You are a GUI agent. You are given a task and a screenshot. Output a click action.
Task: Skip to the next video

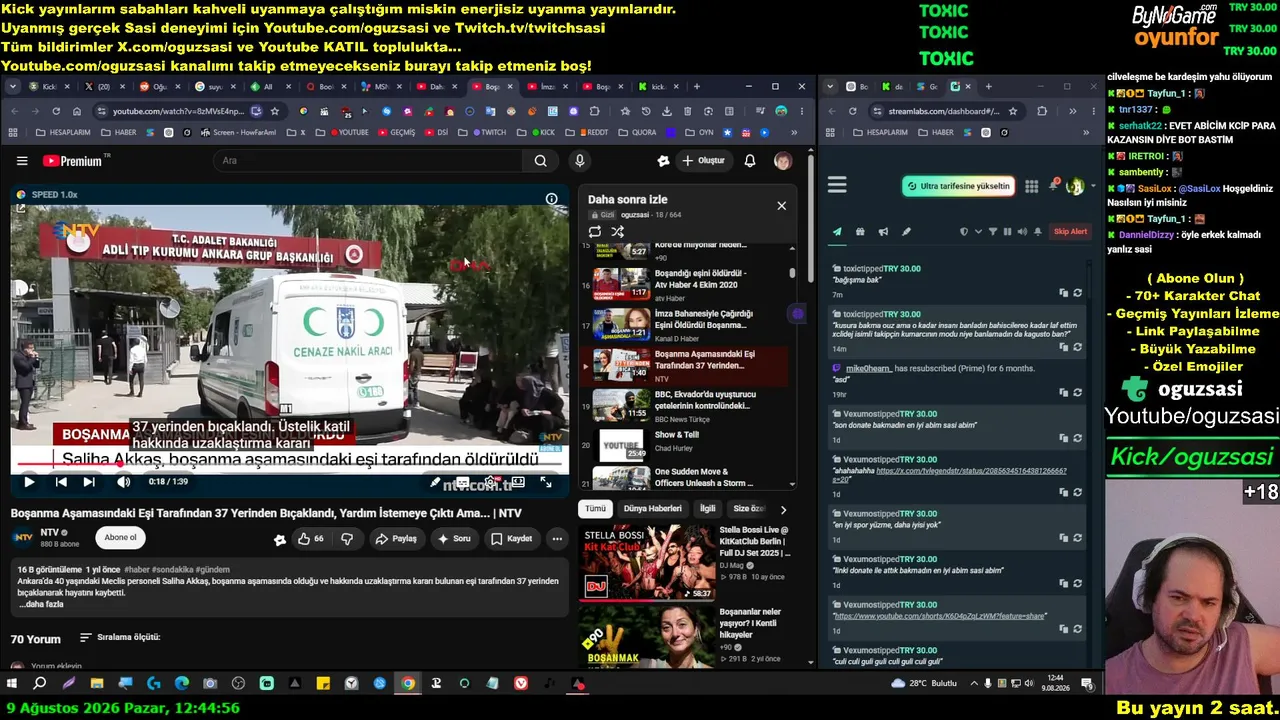(89, 482)
